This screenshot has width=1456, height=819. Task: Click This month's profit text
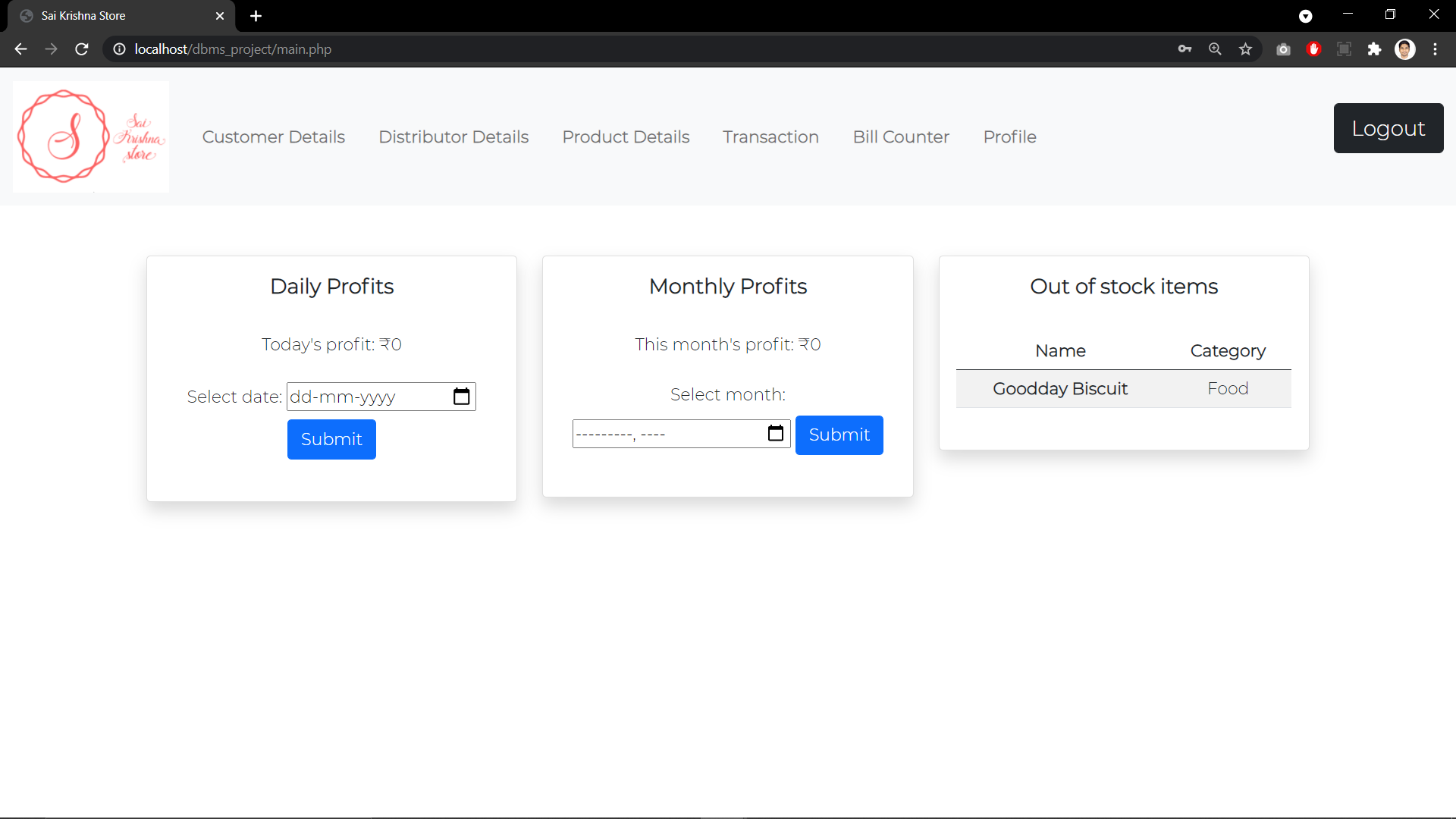click(x=727, y=344)
